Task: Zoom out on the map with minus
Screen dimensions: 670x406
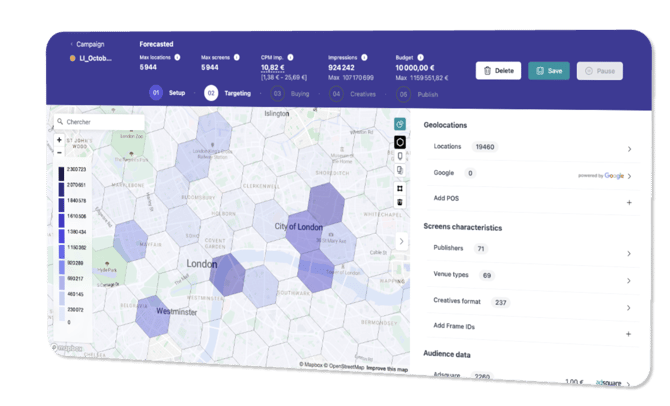Action: click(x=59, y=153)
